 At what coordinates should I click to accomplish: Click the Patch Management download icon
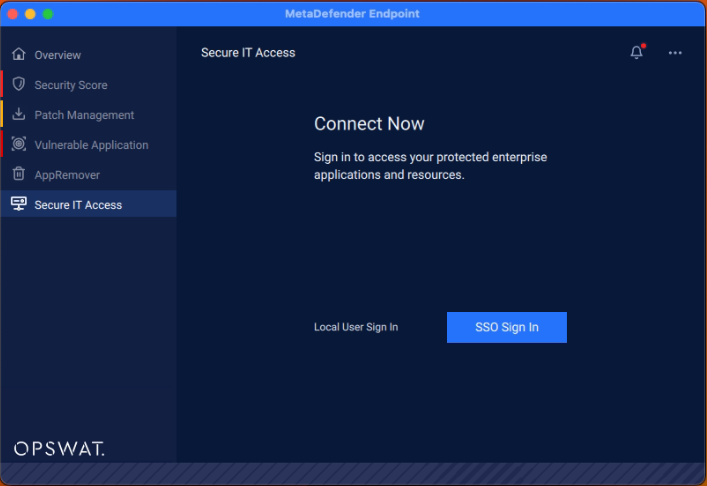18,114
